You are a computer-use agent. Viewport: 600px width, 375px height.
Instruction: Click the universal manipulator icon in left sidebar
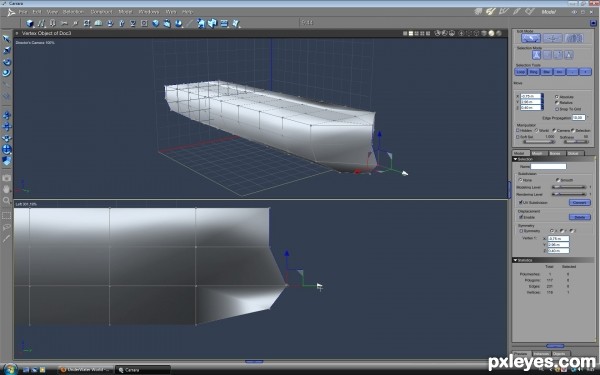point(7,73)
